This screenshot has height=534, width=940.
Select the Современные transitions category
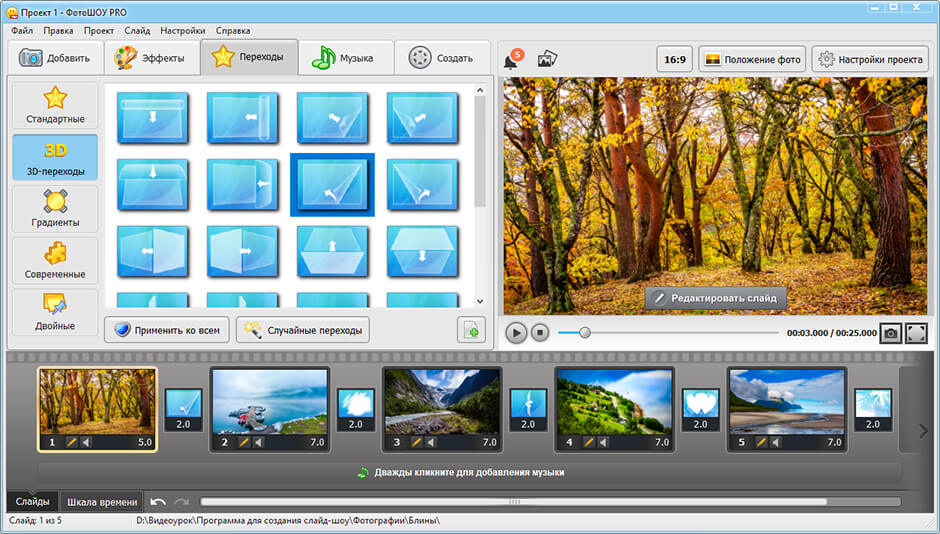point(55,261)
